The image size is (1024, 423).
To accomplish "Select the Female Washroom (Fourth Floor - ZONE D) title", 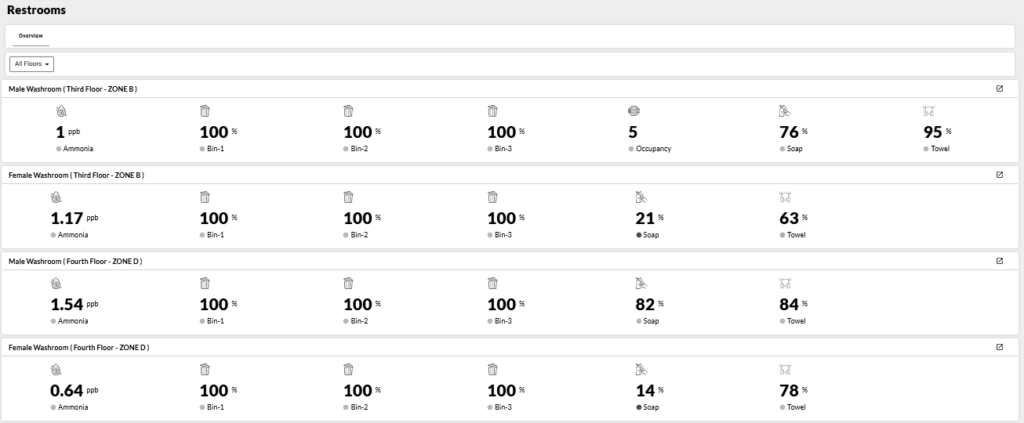I will click(78, 347).
